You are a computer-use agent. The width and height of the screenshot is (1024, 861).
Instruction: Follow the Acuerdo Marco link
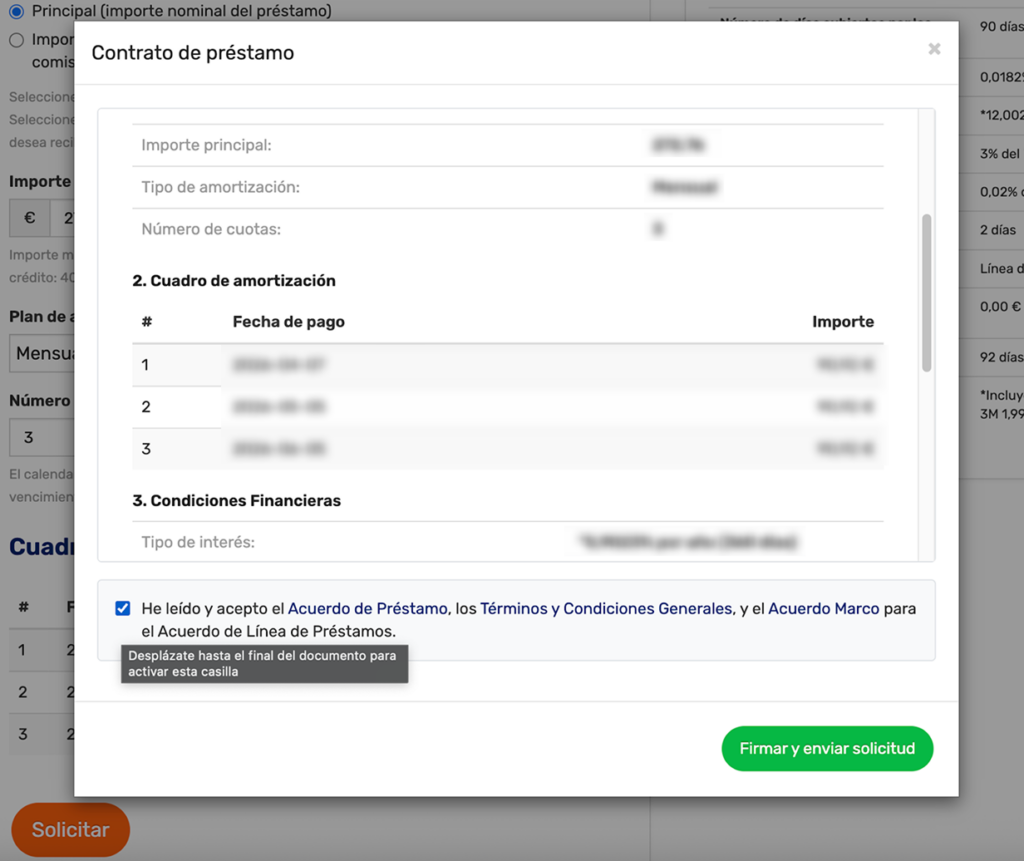coord(823,608)
